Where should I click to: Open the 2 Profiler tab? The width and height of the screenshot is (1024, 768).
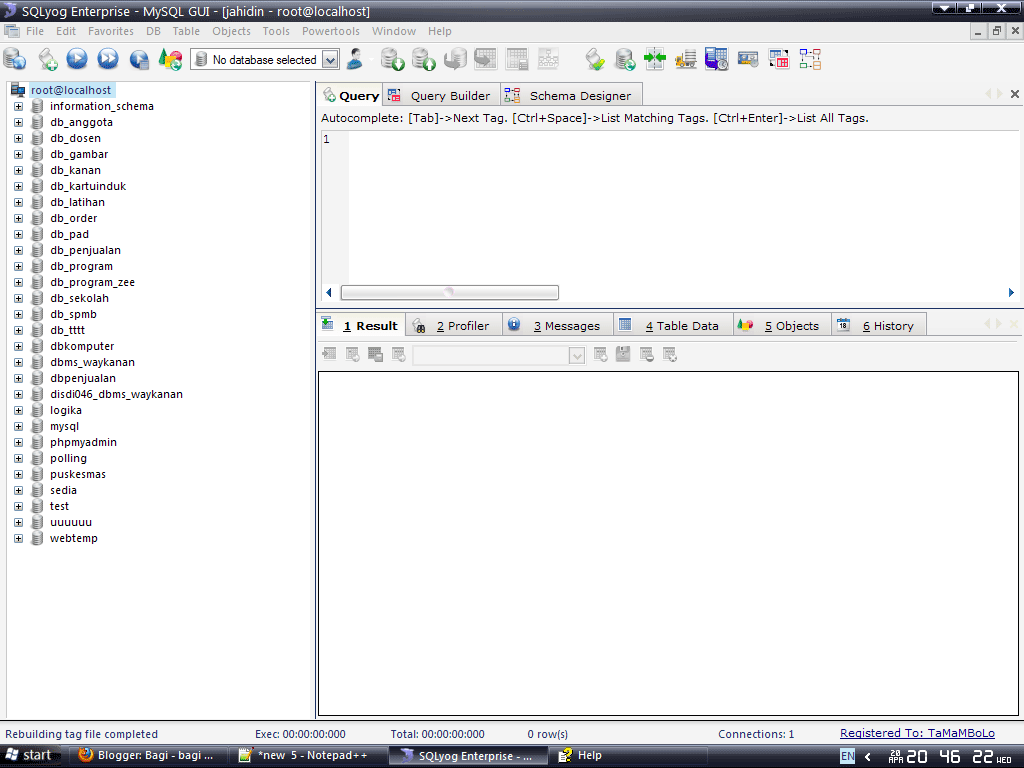[x=453, y=325]
